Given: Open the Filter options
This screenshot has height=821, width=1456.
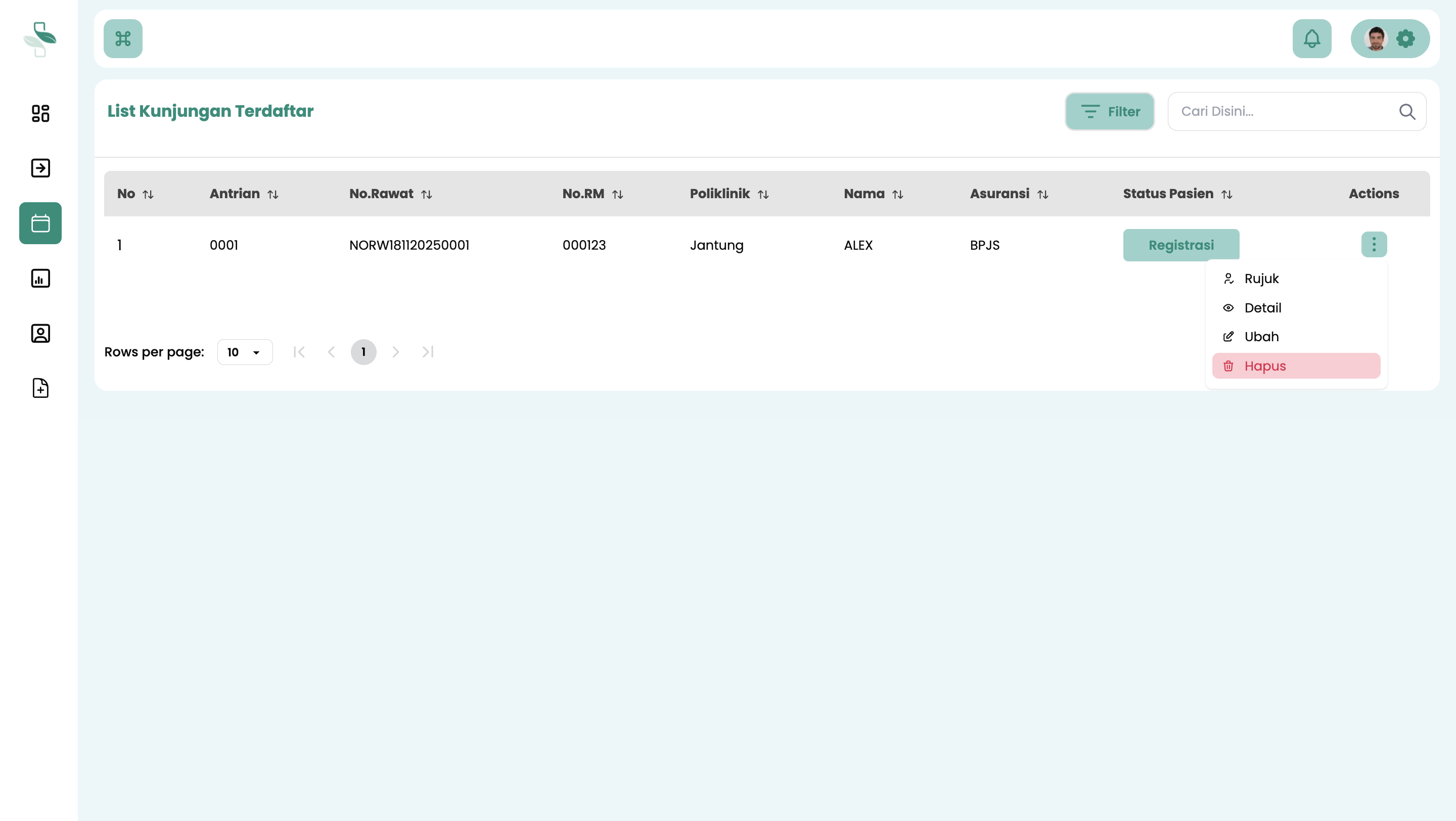Looking at the screenshot, I should pyautogui.click(x=1110, y=111).
